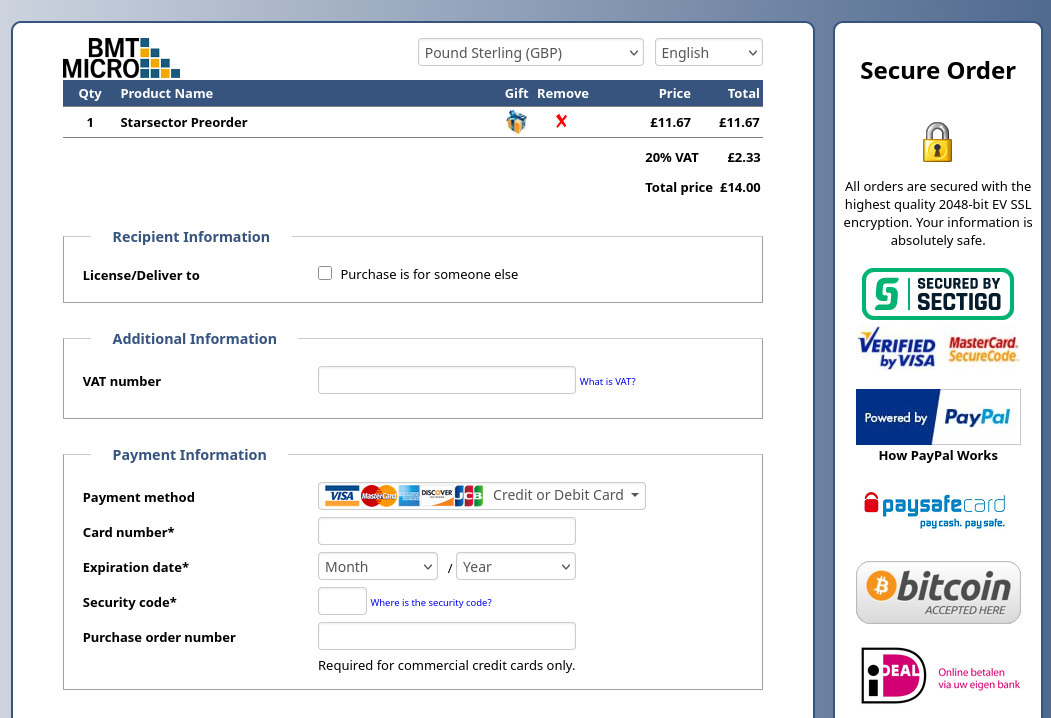Click the Starsector Preorder product name
Screen dimensions: 1051x718
[184, 123]
